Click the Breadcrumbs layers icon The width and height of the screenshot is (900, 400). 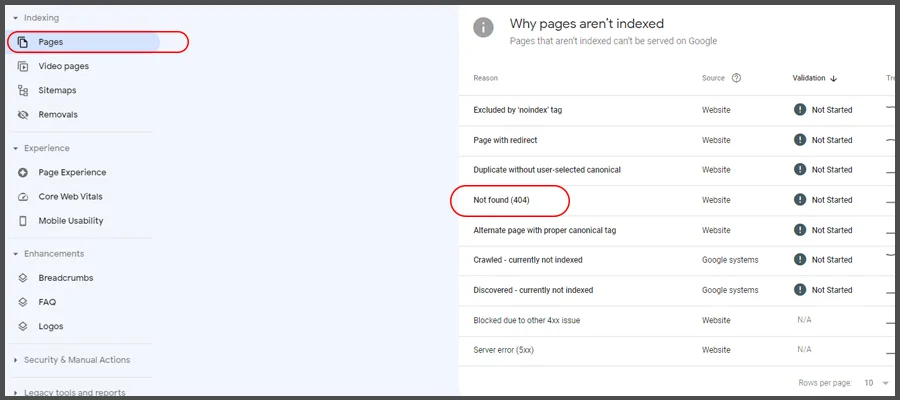pyautogui.click(x=23, y=277)
